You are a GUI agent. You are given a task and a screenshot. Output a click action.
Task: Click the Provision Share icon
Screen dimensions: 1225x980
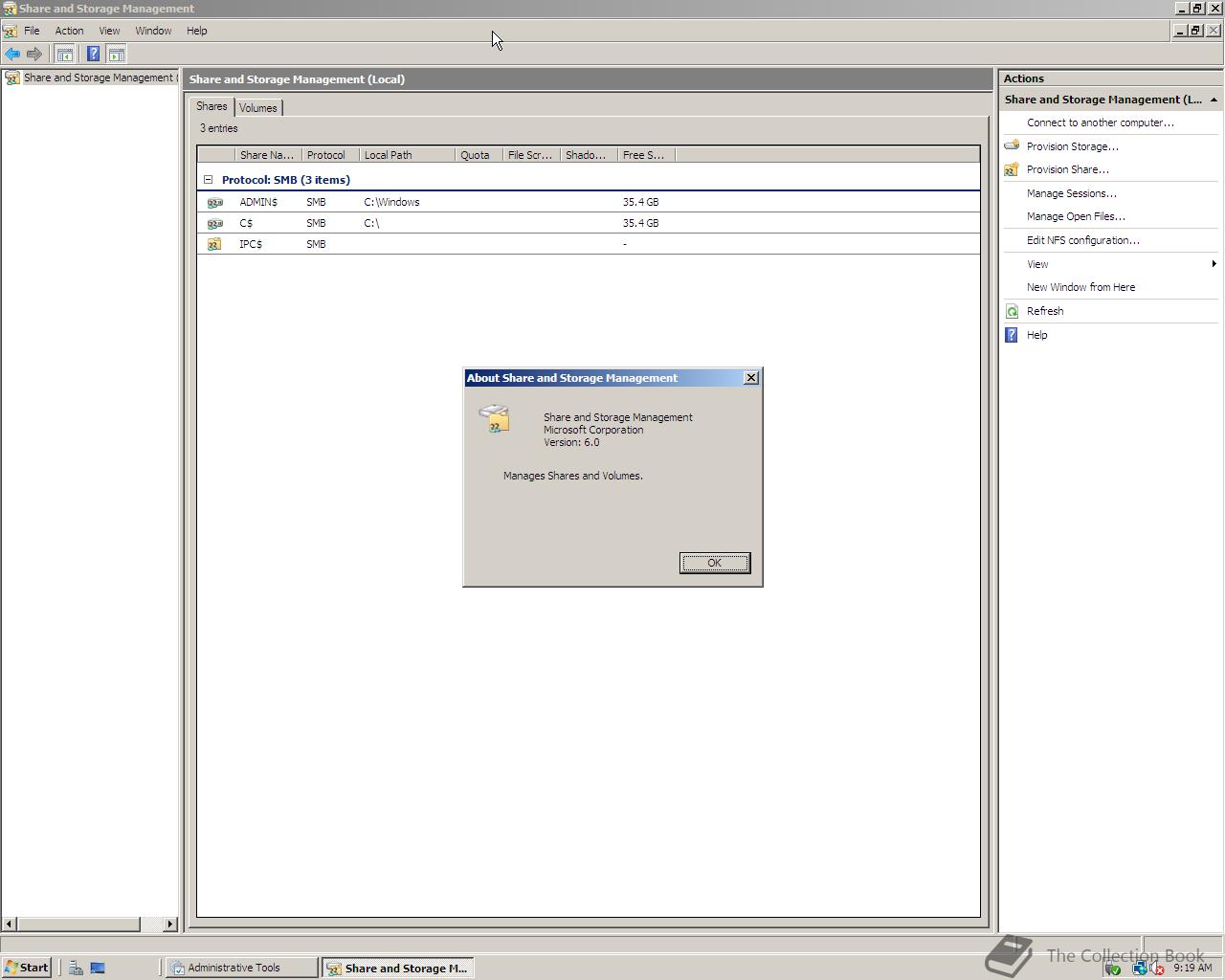pos(1012,169)
